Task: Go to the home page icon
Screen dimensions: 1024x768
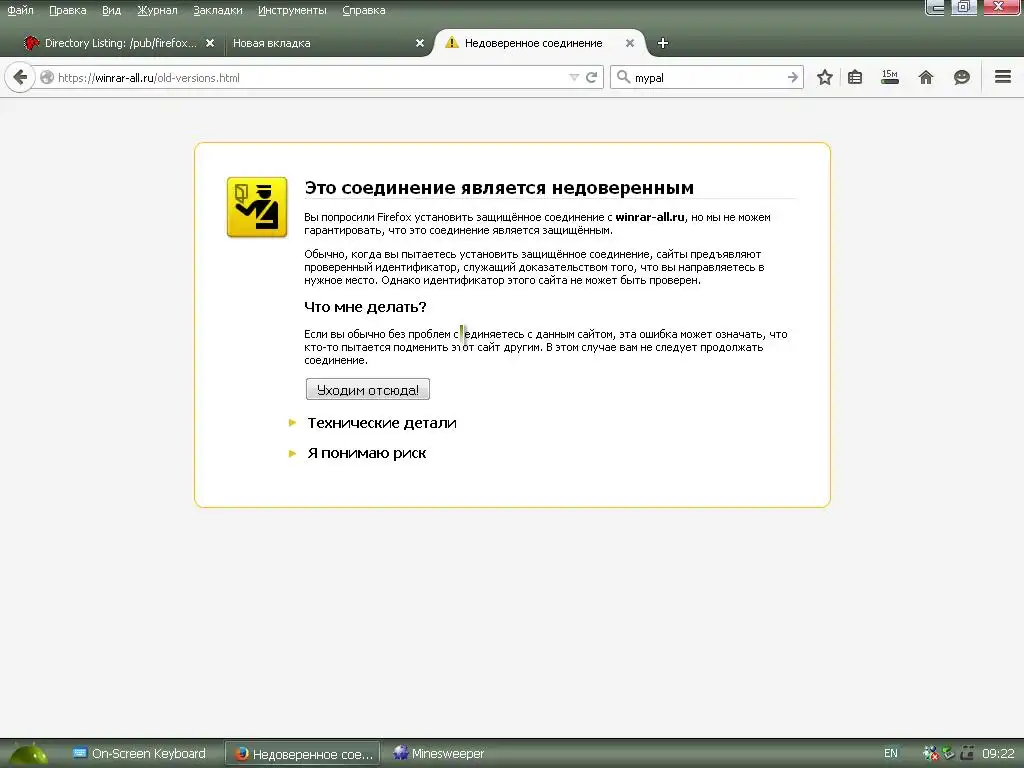Action: point(925,78)
